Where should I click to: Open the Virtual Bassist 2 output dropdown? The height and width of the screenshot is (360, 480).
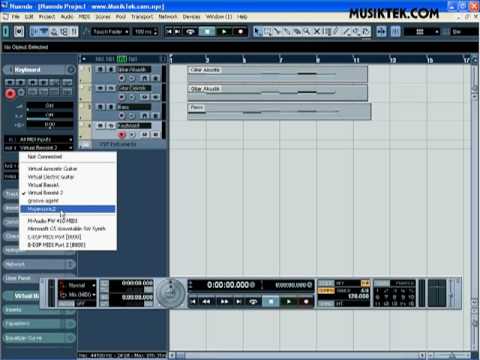point(39,147)
